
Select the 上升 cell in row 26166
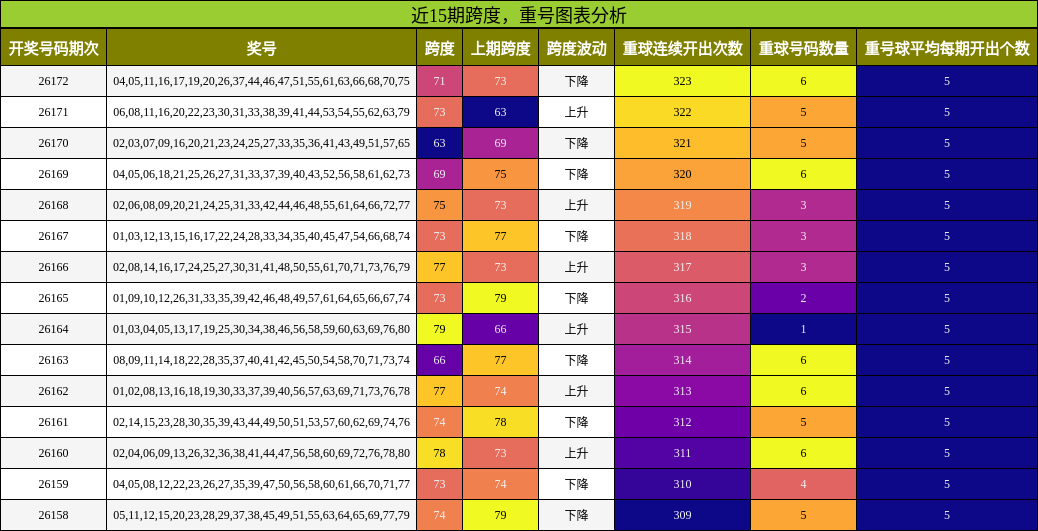pyautogui.click(x=577, y=267)
